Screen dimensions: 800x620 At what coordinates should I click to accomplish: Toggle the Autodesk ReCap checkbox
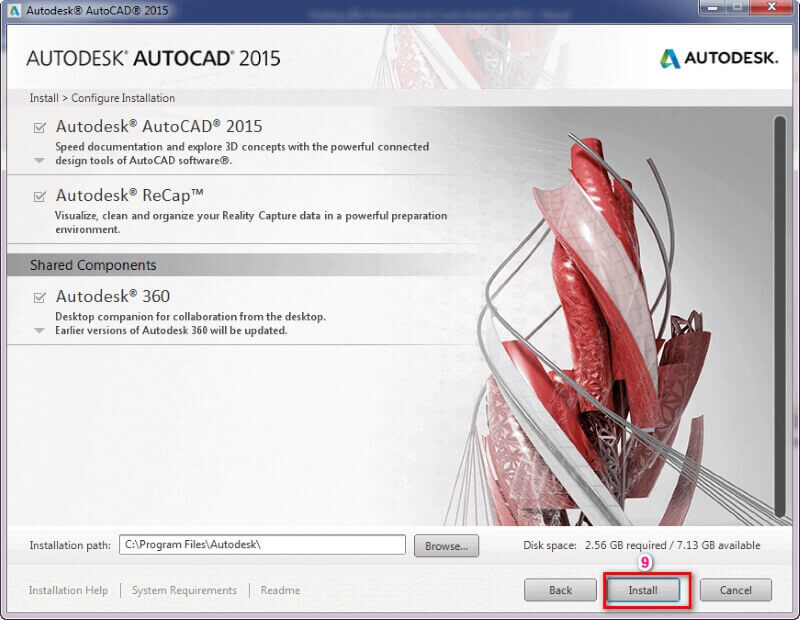point(40,196)
